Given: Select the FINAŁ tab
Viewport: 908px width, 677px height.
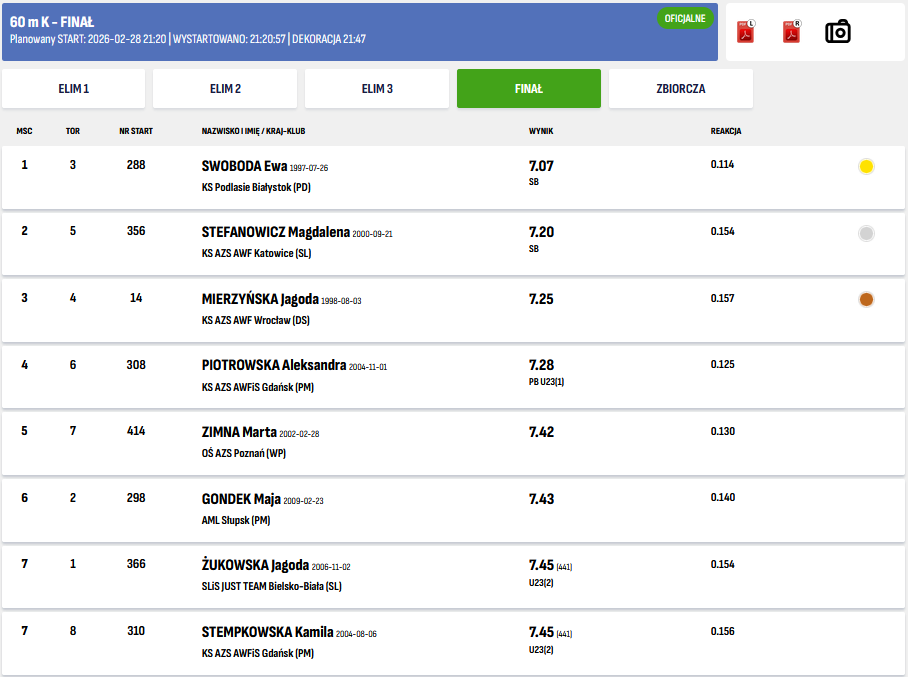Looking at the screenshot, I should [x=528, y=89].
